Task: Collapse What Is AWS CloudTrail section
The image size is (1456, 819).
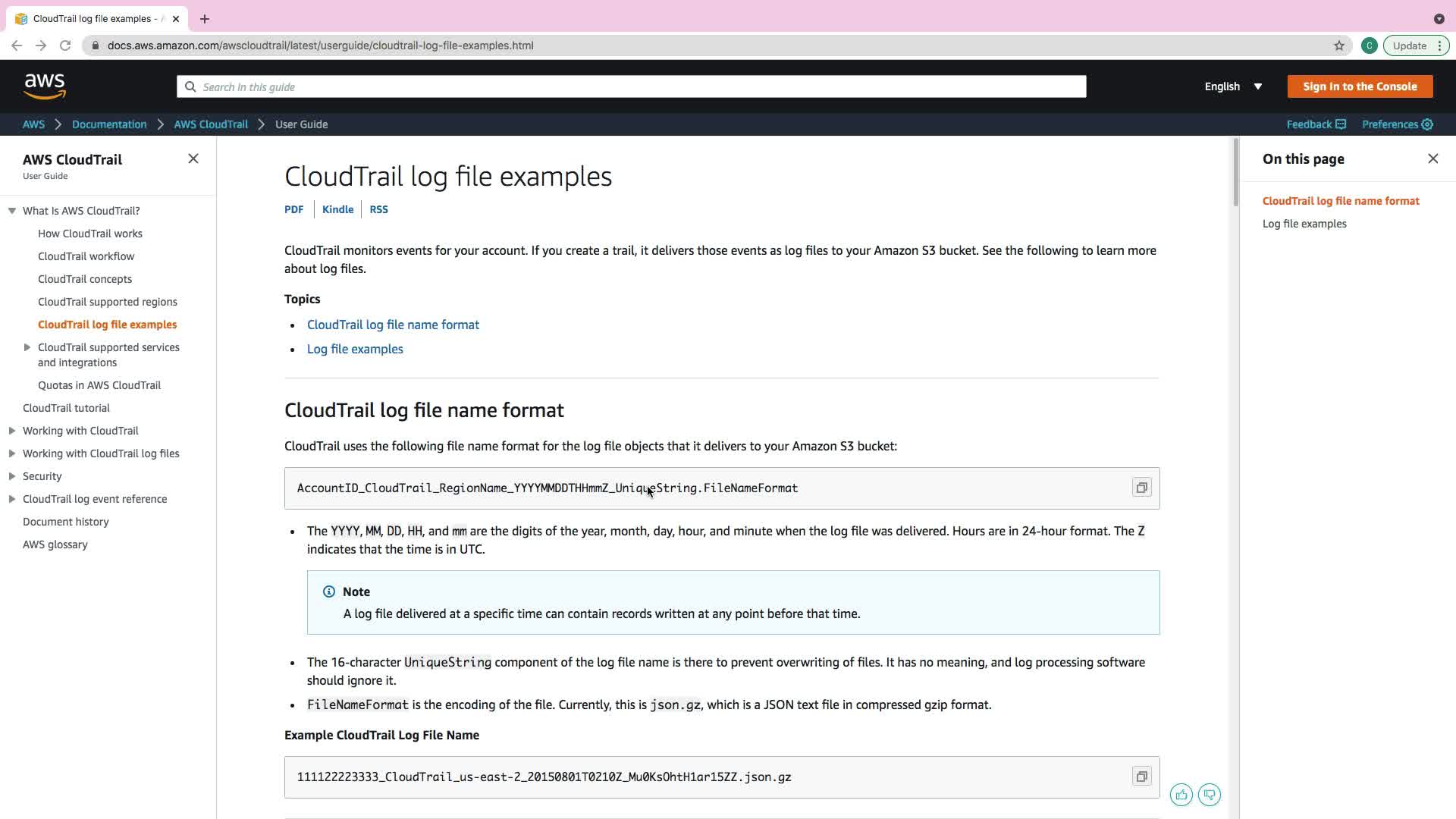Action: pyautogui.click(x=12, y=211)
